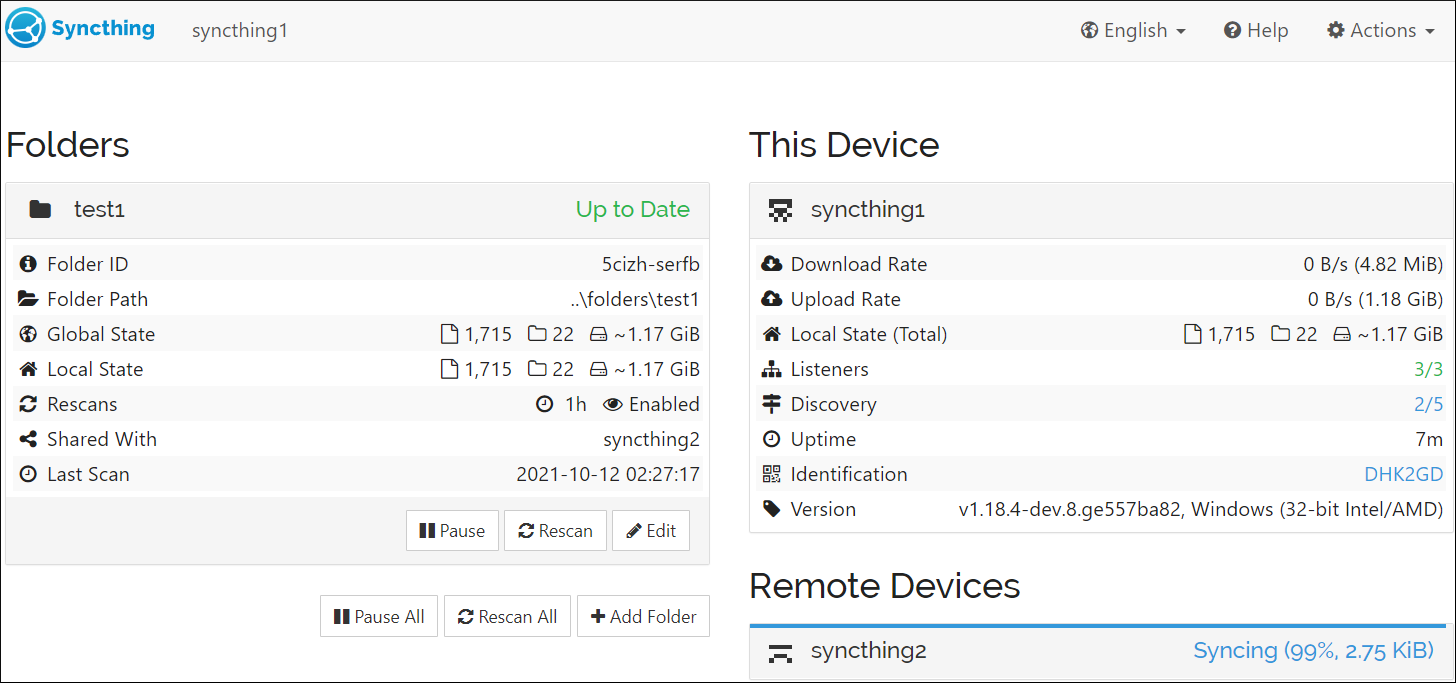The height and width of the screenshot is (683, 1456).
Task: Click the Rescan All button
Action: coord(507,616)
